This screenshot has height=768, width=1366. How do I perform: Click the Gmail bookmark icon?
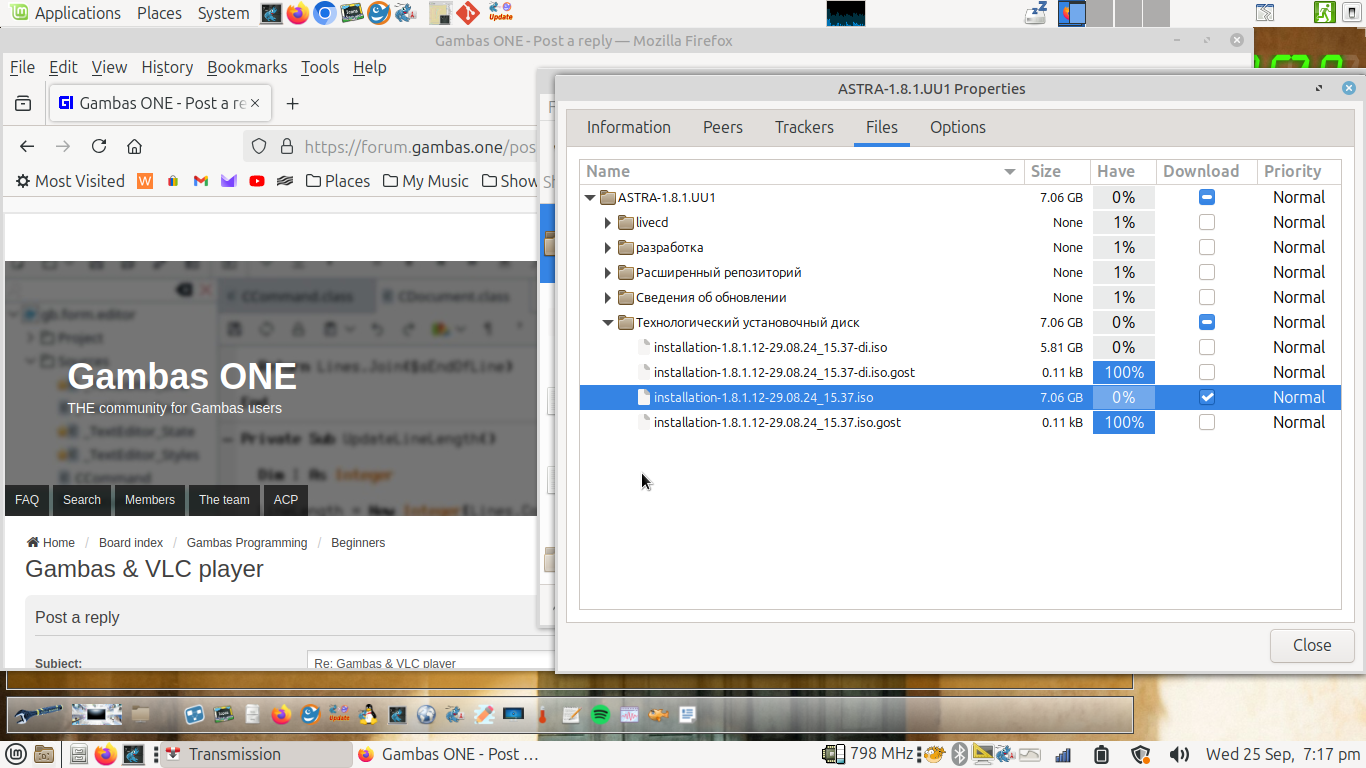point(201,181)
